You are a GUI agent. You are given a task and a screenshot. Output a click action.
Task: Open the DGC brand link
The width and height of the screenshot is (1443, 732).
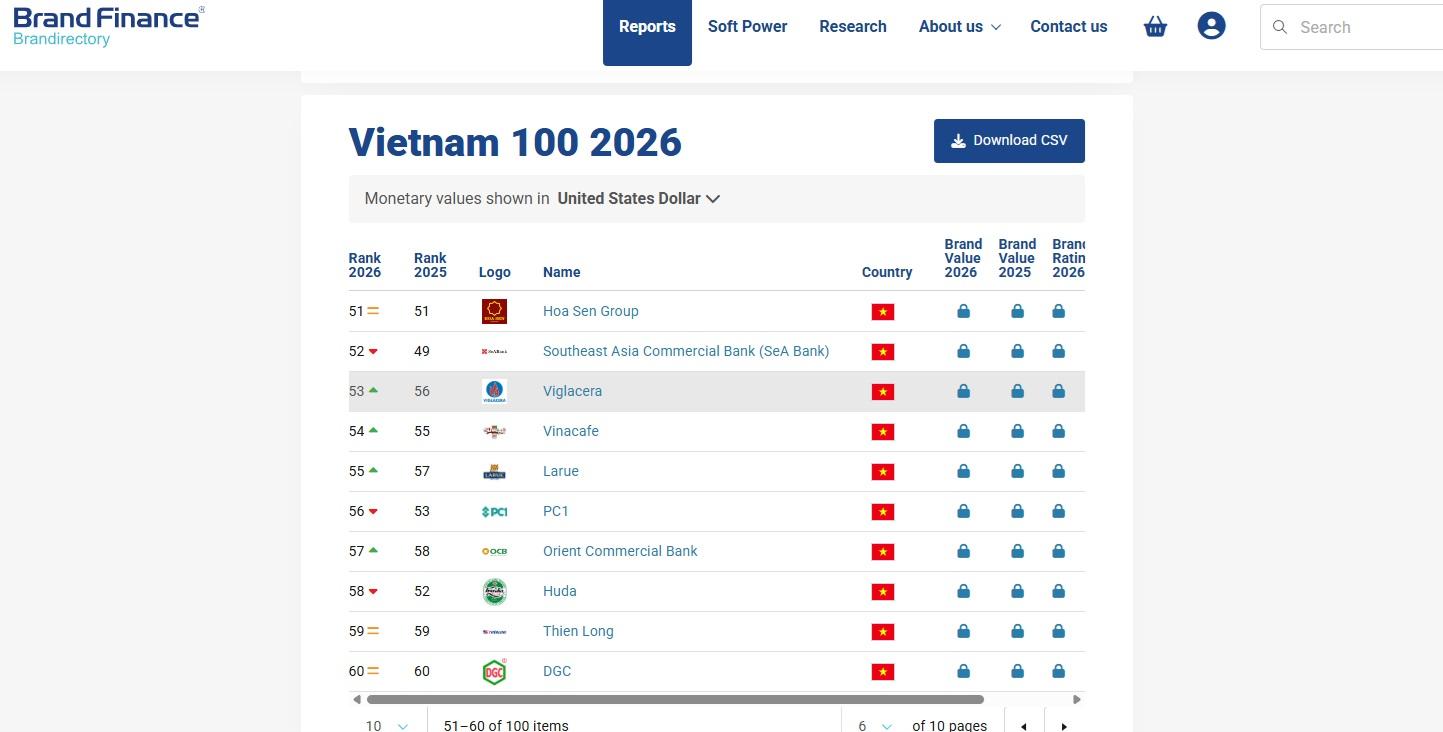[557, 671]
